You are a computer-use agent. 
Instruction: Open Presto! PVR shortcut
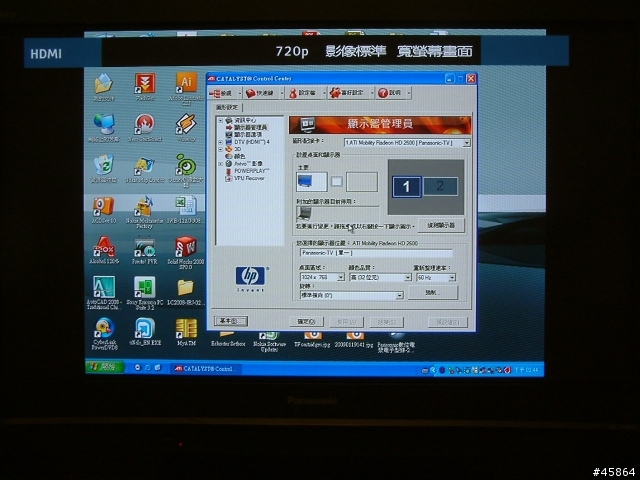145,247
